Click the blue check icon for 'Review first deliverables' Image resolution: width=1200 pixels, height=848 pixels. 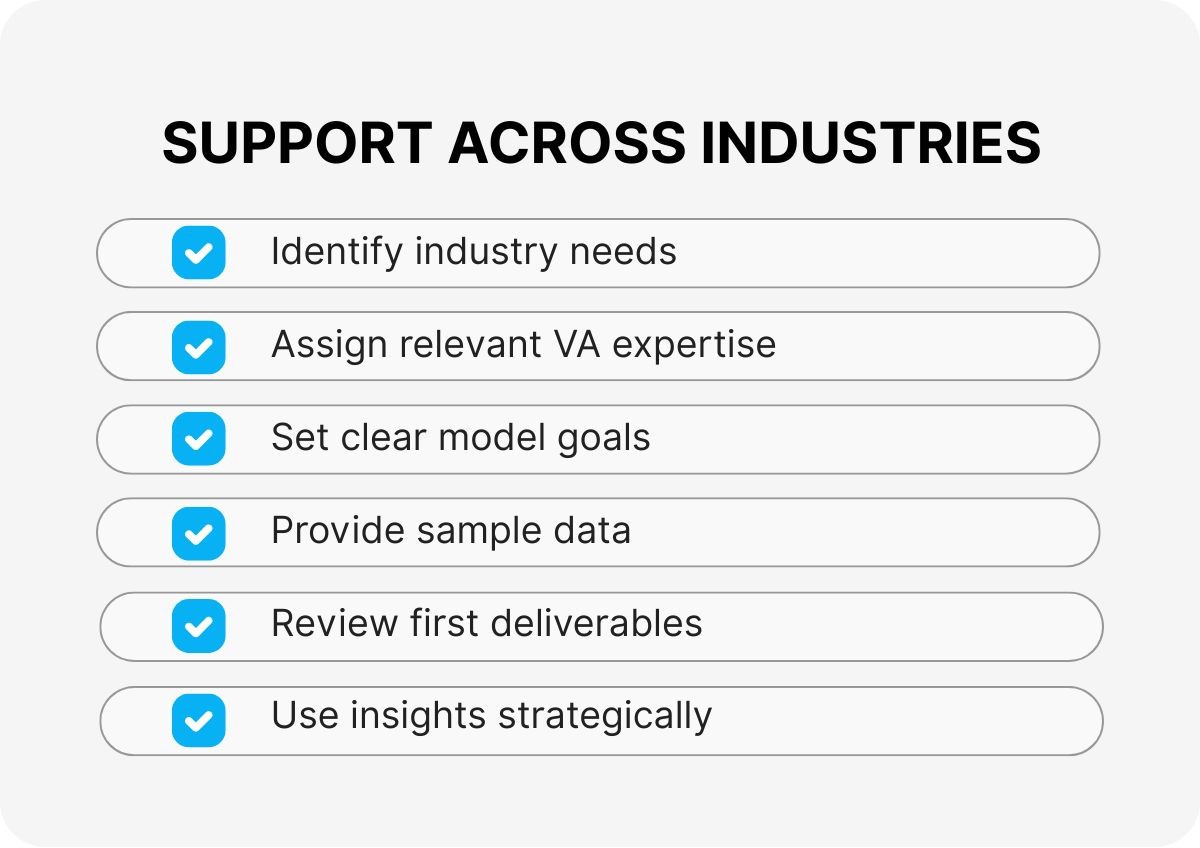point(198,626)
